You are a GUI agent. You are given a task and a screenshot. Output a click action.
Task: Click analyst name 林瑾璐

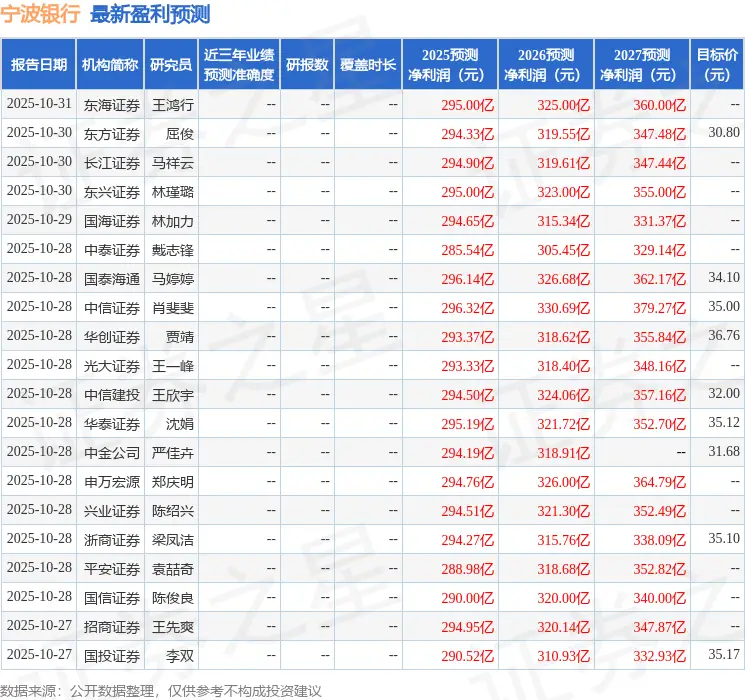click(173, 192)
